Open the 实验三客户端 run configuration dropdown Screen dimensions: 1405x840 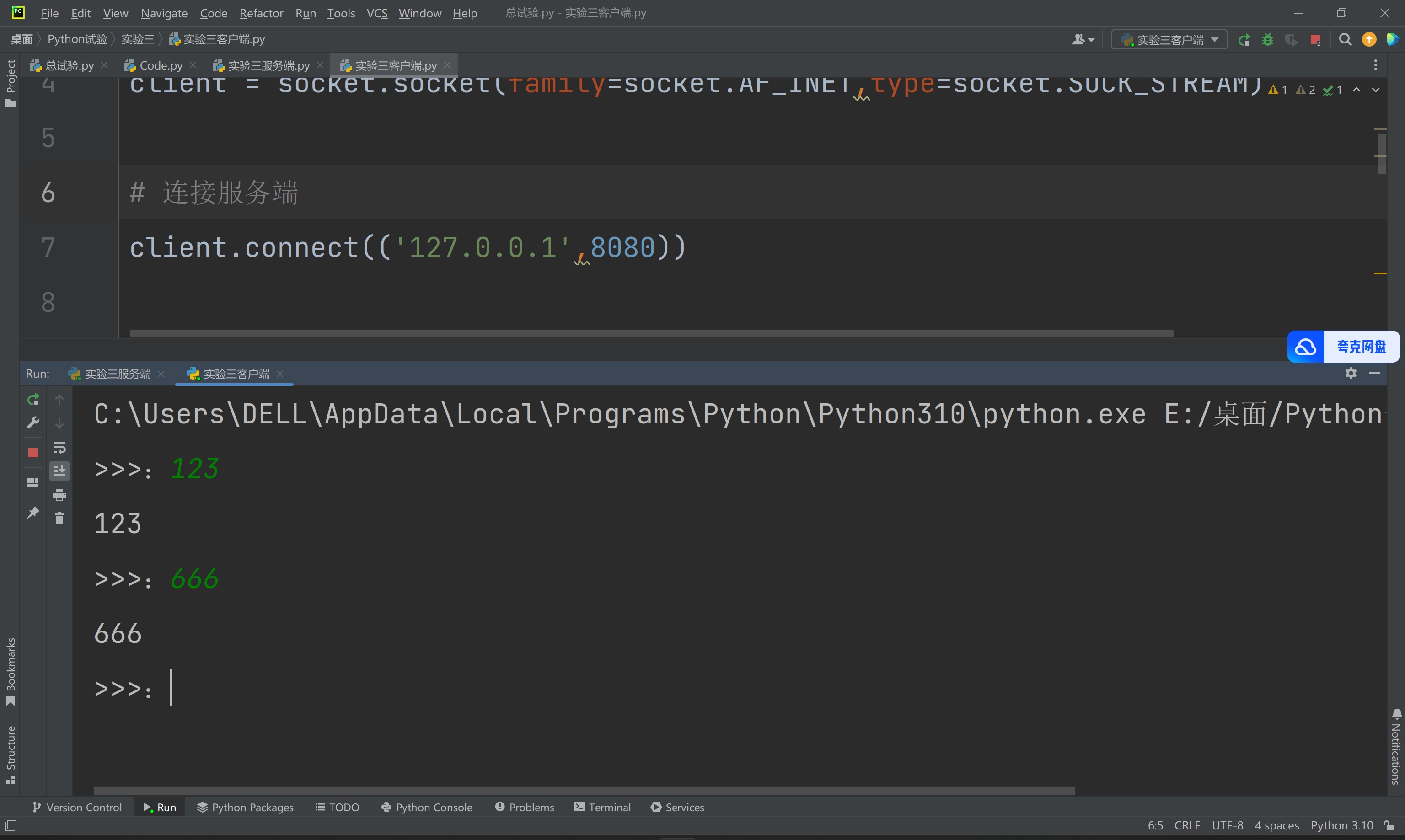[1169, 40]
